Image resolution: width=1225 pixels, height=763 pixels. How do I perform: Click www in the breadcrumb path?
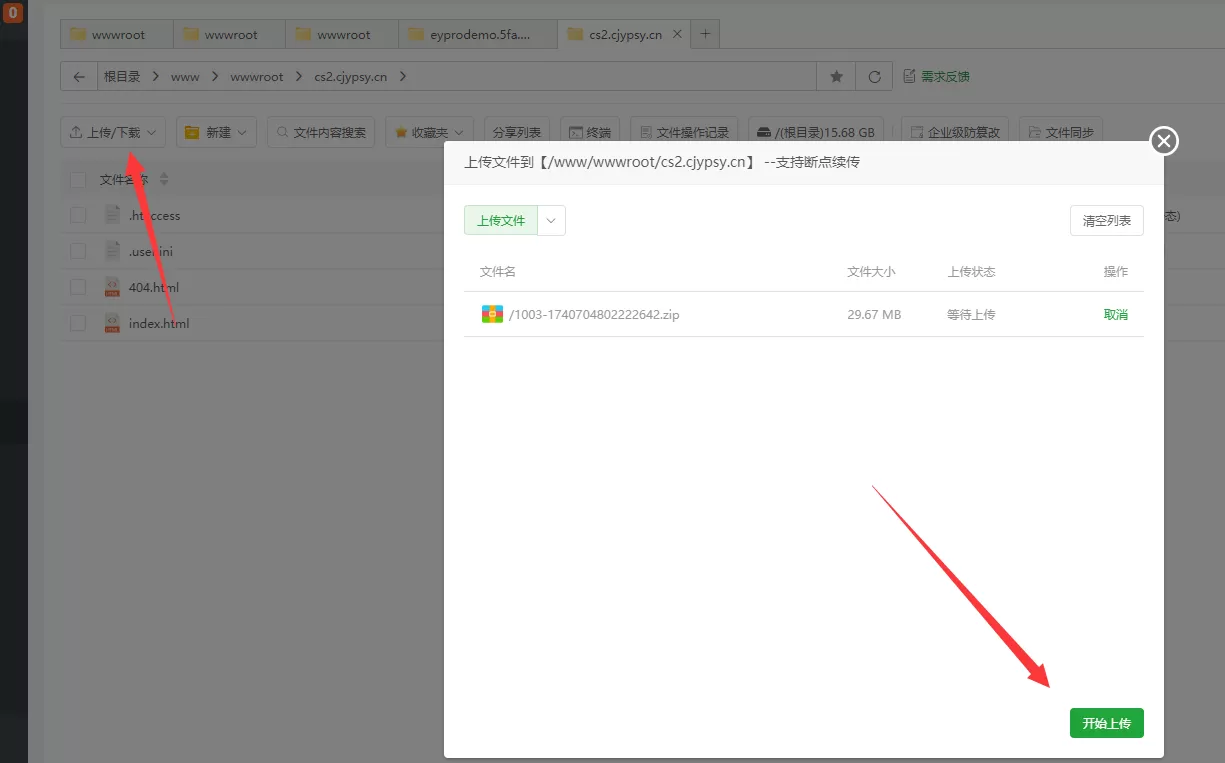point(185,77)
